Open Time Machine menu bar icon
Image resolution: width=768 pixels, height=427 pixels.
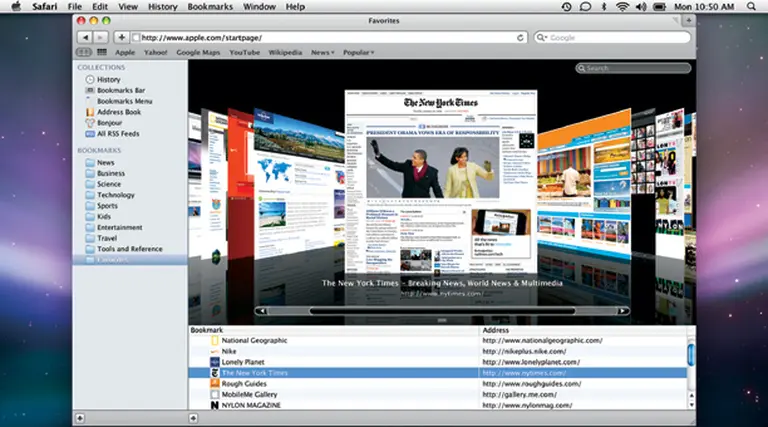(x=566, y=7)
